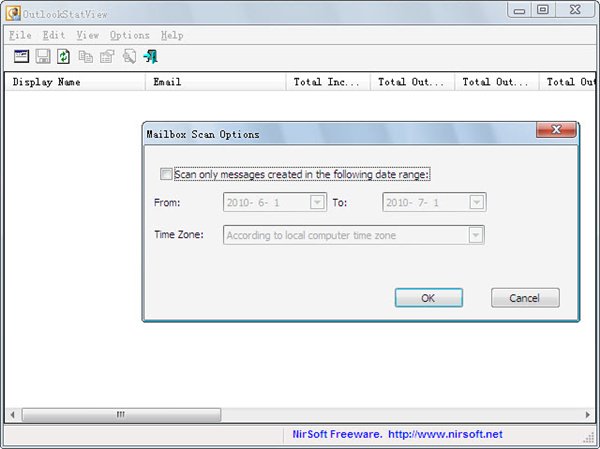
Task: Click the Find magnifier toolbar icon
Action: [x=129, y=56]
